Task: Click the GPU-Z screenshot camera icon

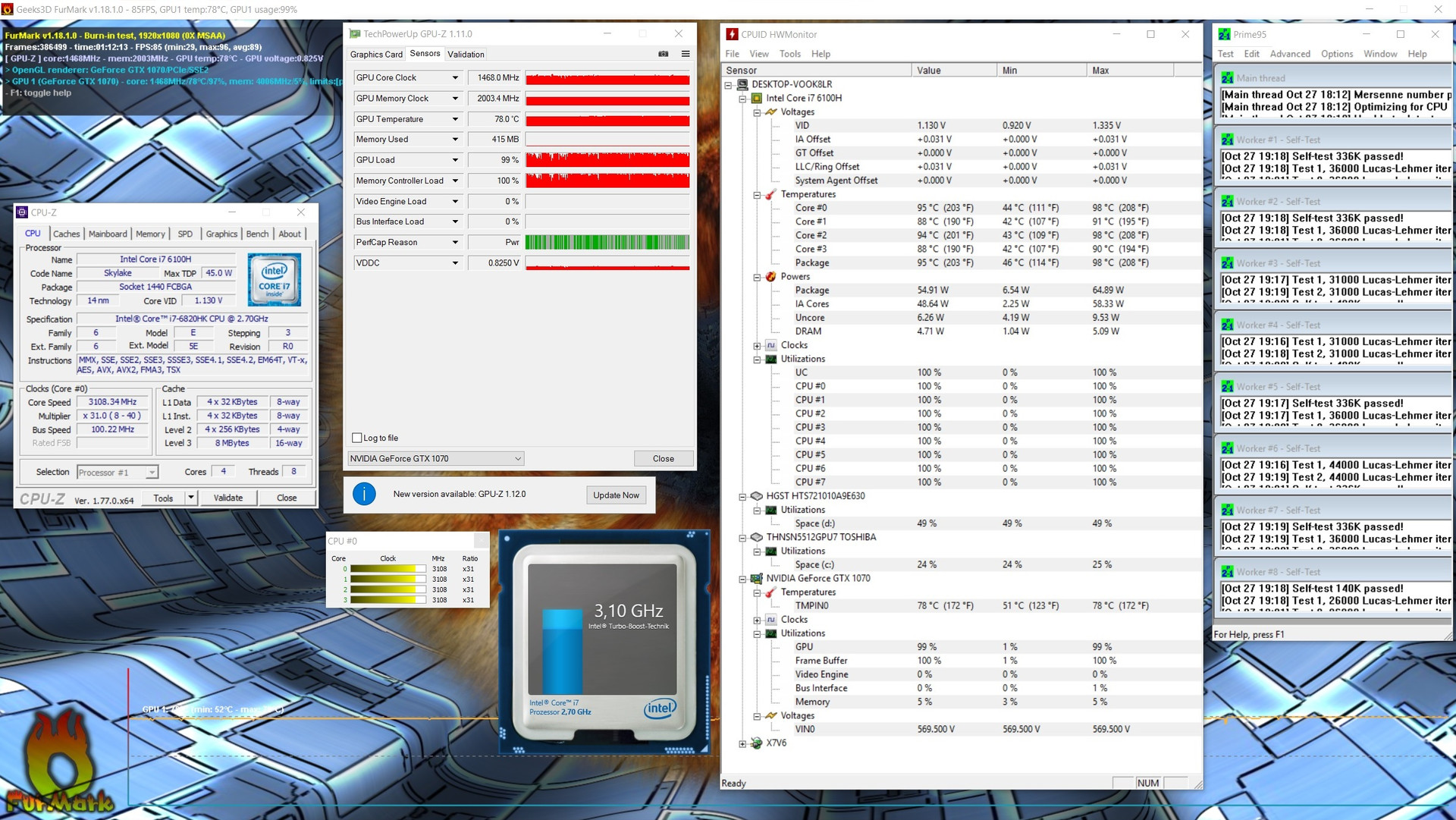Action: tap(664, 54)
